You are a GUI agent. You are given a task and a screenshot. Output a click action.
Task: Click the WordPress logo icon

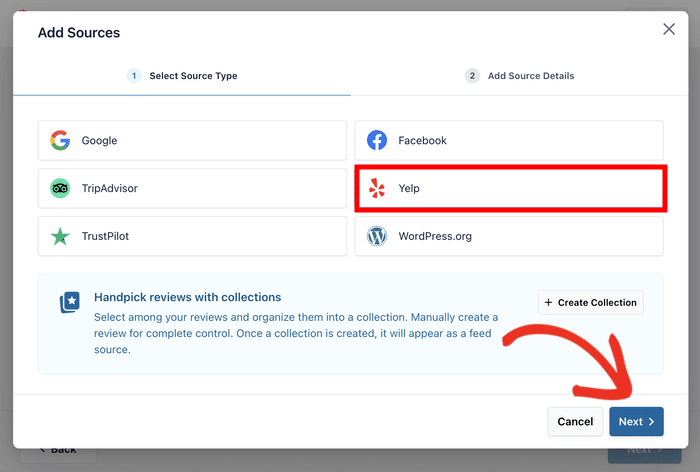click(x=377, y=237)
